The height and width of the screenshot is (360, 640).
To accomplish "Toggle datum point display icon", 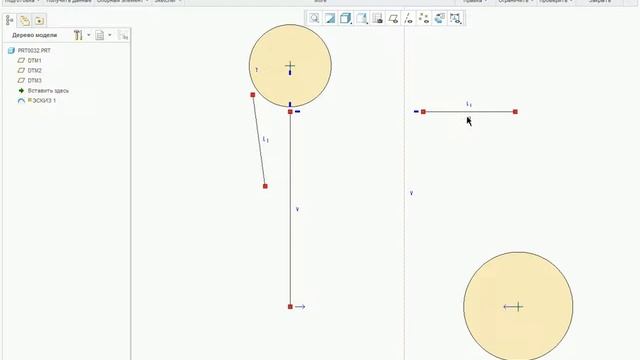I will click(424, 18).
